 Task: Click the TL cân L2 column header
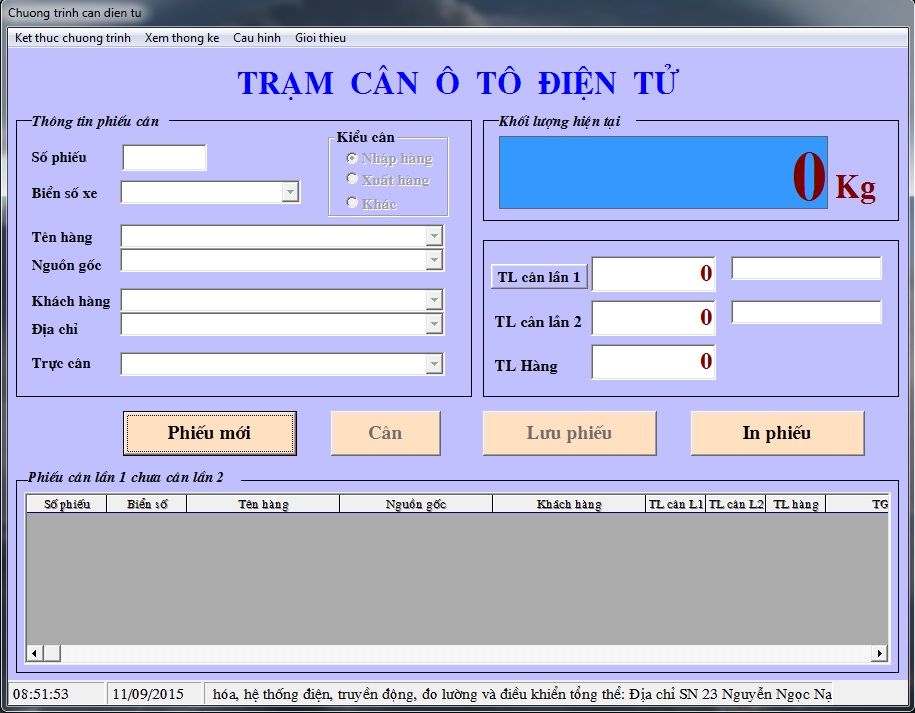736,504
